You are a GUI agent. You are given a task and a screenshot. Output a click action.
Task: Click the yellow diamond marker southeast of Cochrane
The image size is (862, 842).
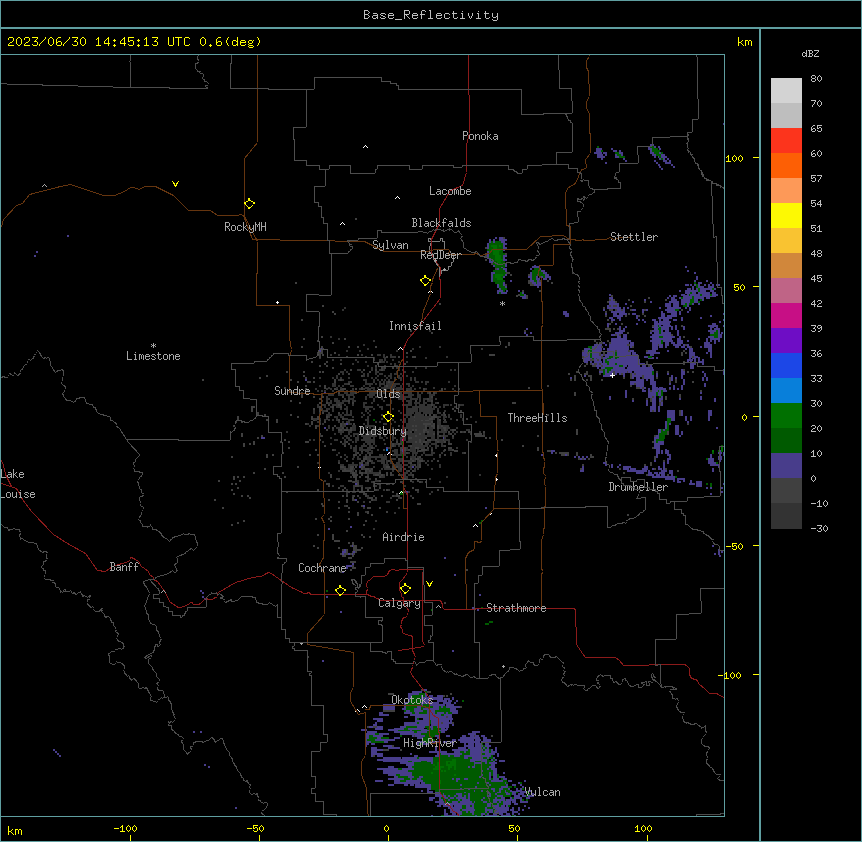coord(340,590)
